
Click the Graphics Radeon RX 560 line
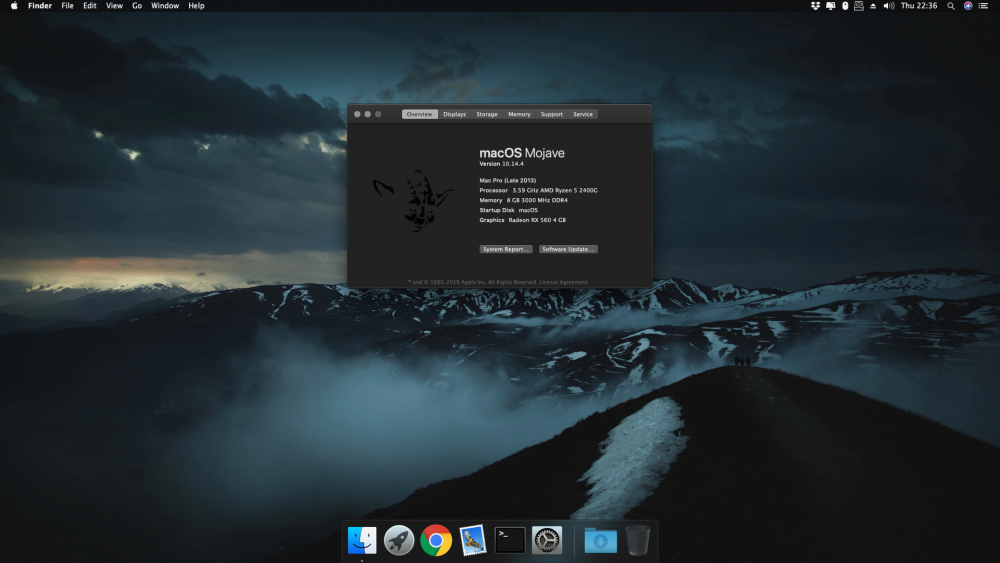pyautogui.click(x=522, y=220)
